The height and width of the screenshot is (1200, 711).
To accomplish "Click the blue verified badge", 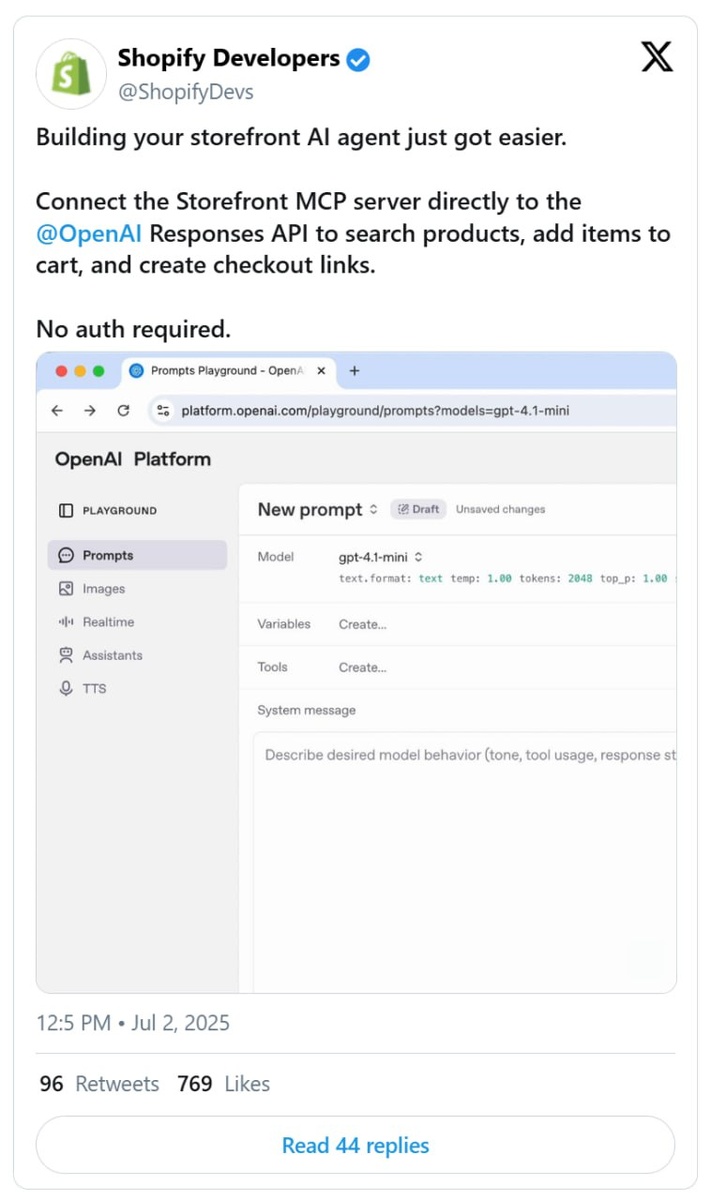I will coord(359,60).
